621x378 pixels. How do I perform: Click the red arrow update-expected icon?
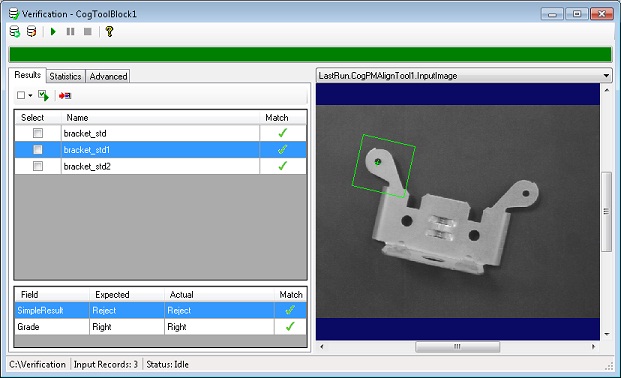point(65,95)
